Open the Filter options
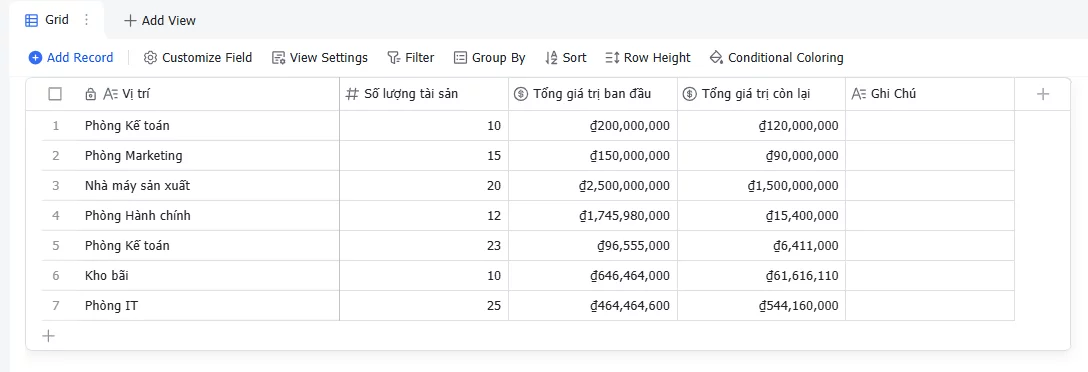Image resolution: width=1088 pixels, height=372 pixels. 411,58
